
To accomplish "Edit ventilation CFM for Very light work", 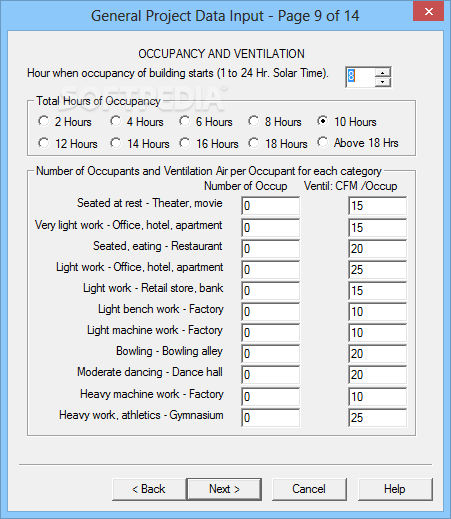I will coord(377,228).
